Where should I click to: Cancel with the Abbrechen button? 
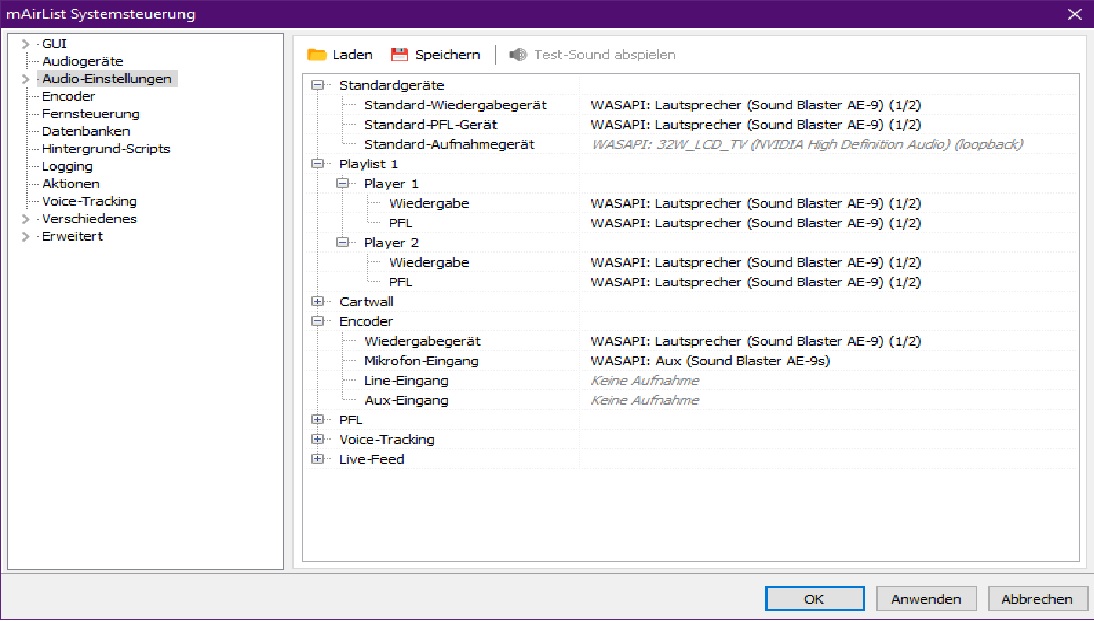pyautogui.click(x=1037, y=599)
